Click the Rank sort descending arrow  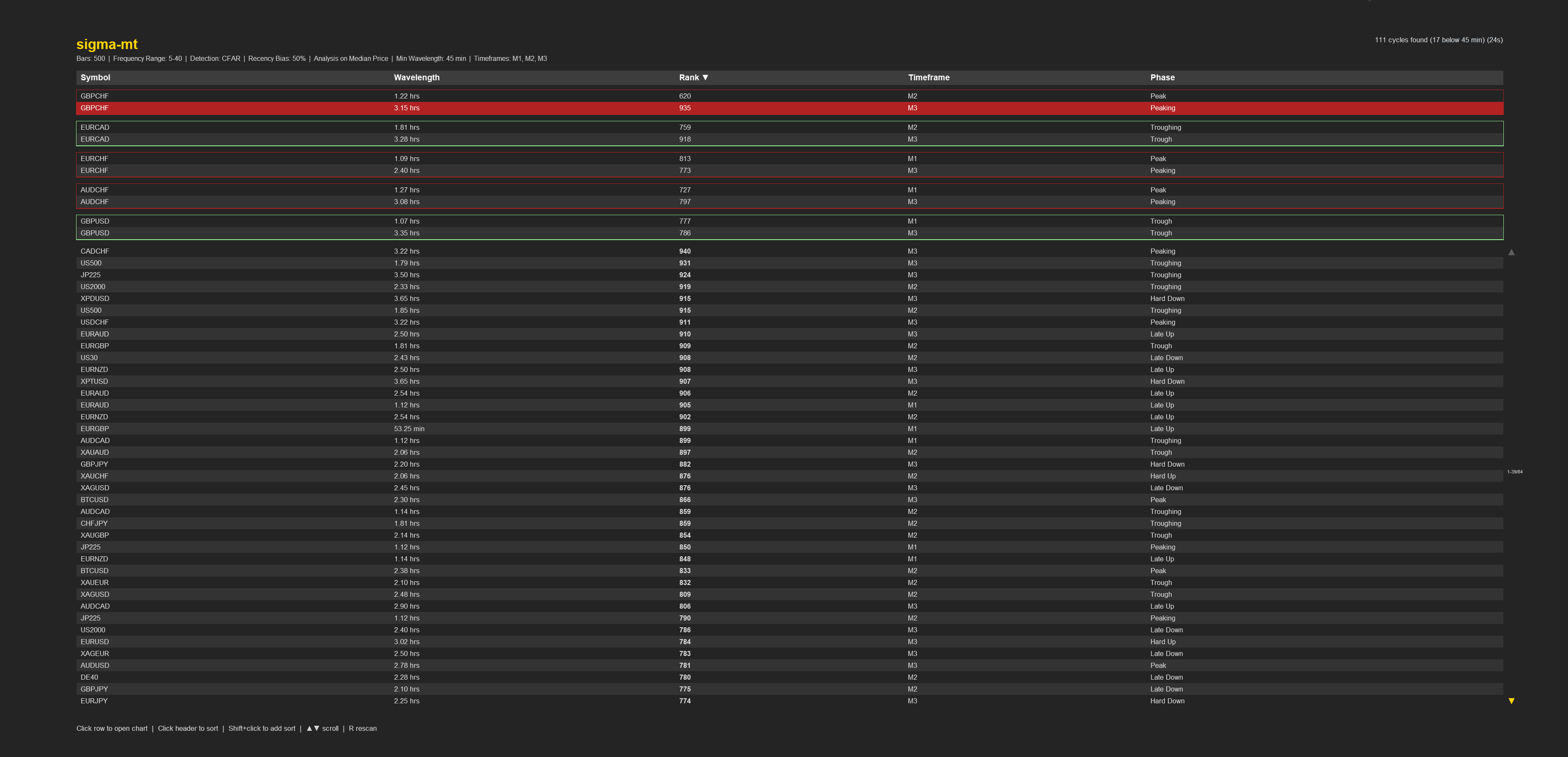[x=705, y=77]
